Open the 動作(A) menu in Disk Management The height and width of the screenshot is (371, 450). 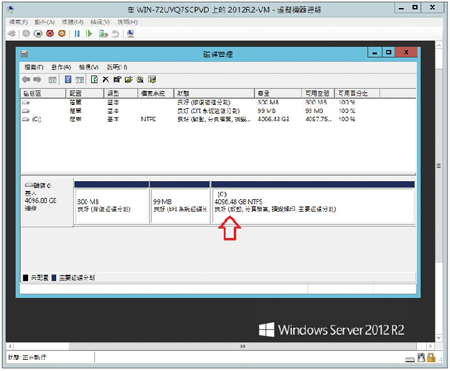61,67
